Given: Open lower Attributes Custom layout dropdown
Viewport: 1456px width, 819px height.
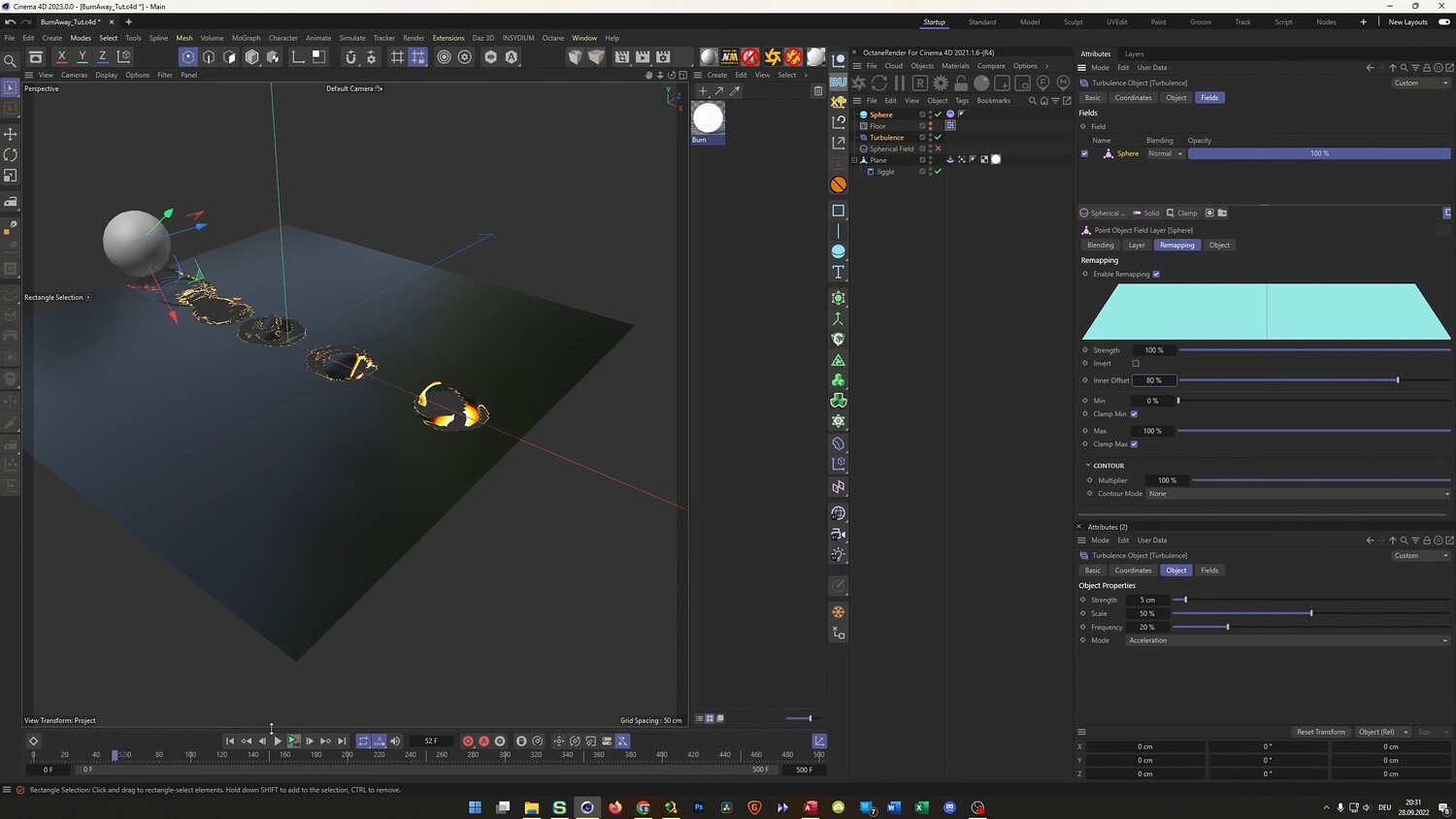Looking at the screenshot, I should click(1421, 556).
